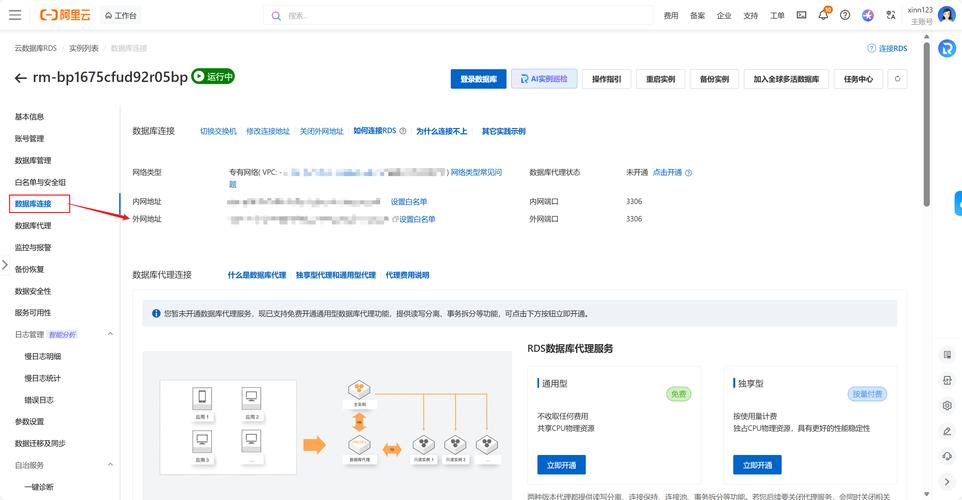The height and width of the screenshot is (500, 962).
Task: Click 立即开通 under 独享型
Action: [757, 464]
